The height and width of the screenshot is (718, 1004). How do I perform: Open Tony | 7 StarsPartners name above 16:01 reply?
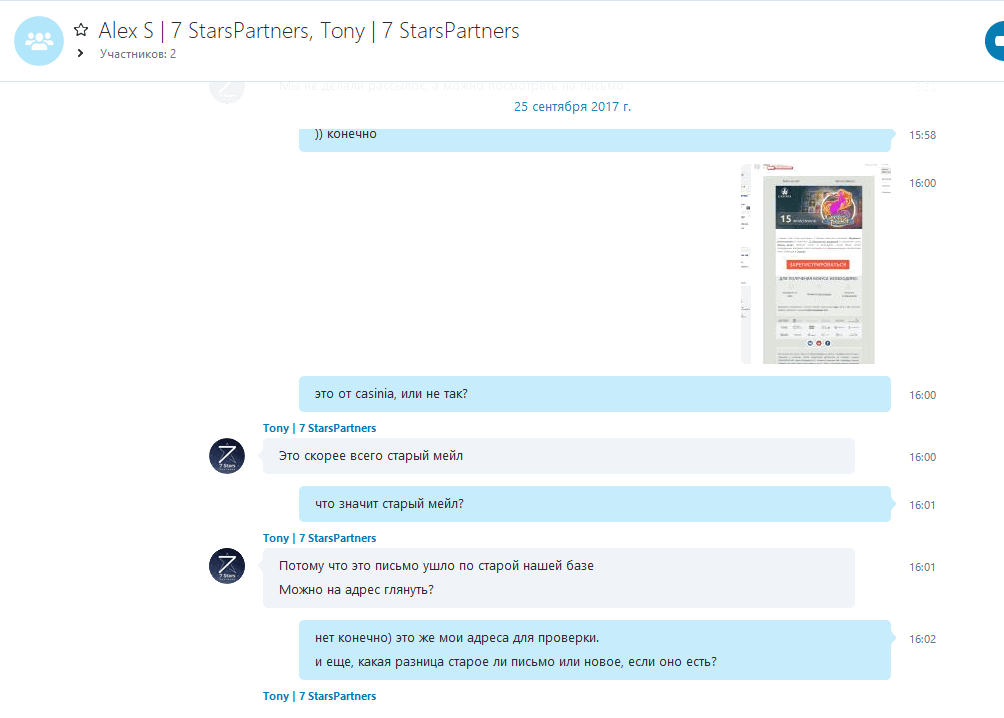pos(320,538)
